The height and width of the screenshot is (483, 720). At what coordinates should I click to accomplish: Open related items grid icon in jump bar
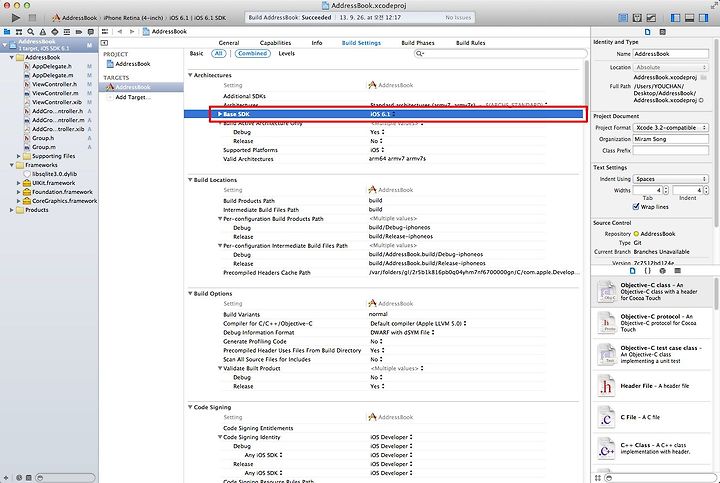pyautogui.click(x=105, y=32)
